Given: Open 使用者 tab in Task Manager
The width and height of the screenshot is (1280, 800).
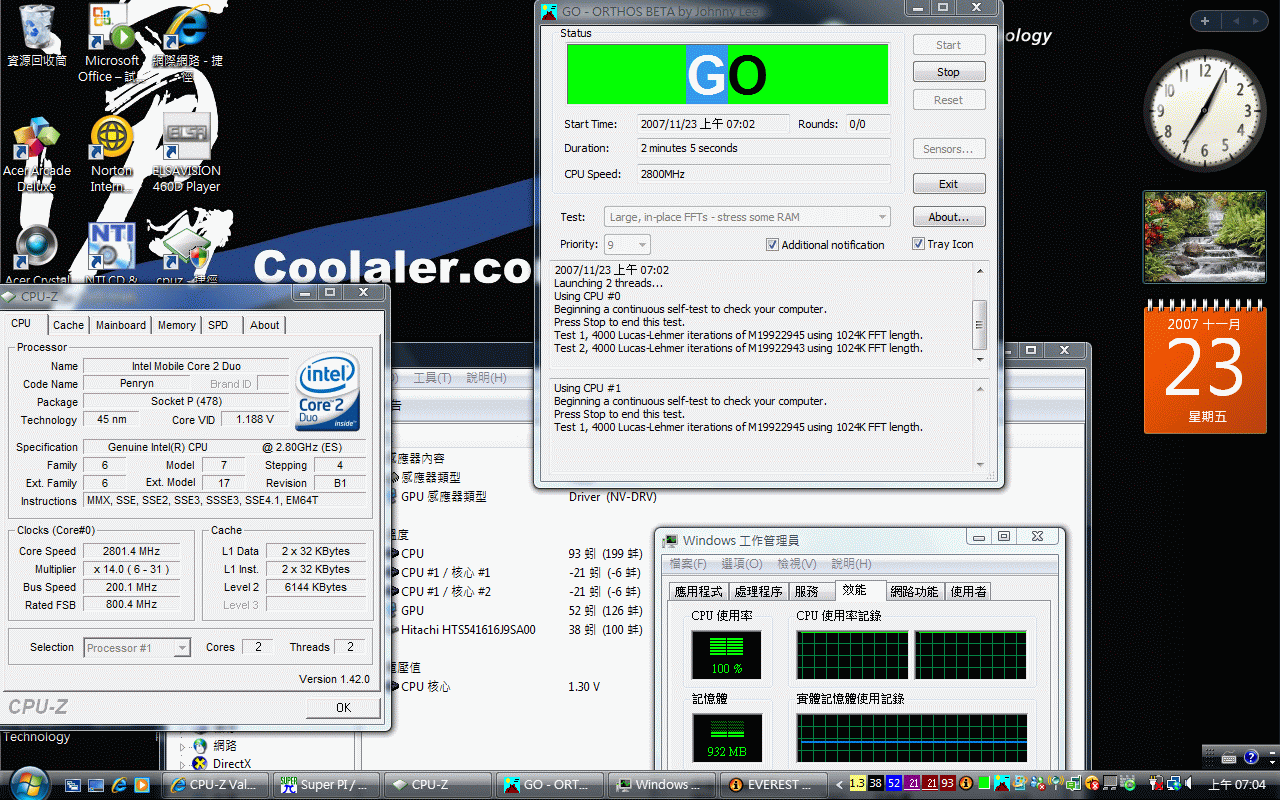Looking at the screenshot, I should (969, 591).
